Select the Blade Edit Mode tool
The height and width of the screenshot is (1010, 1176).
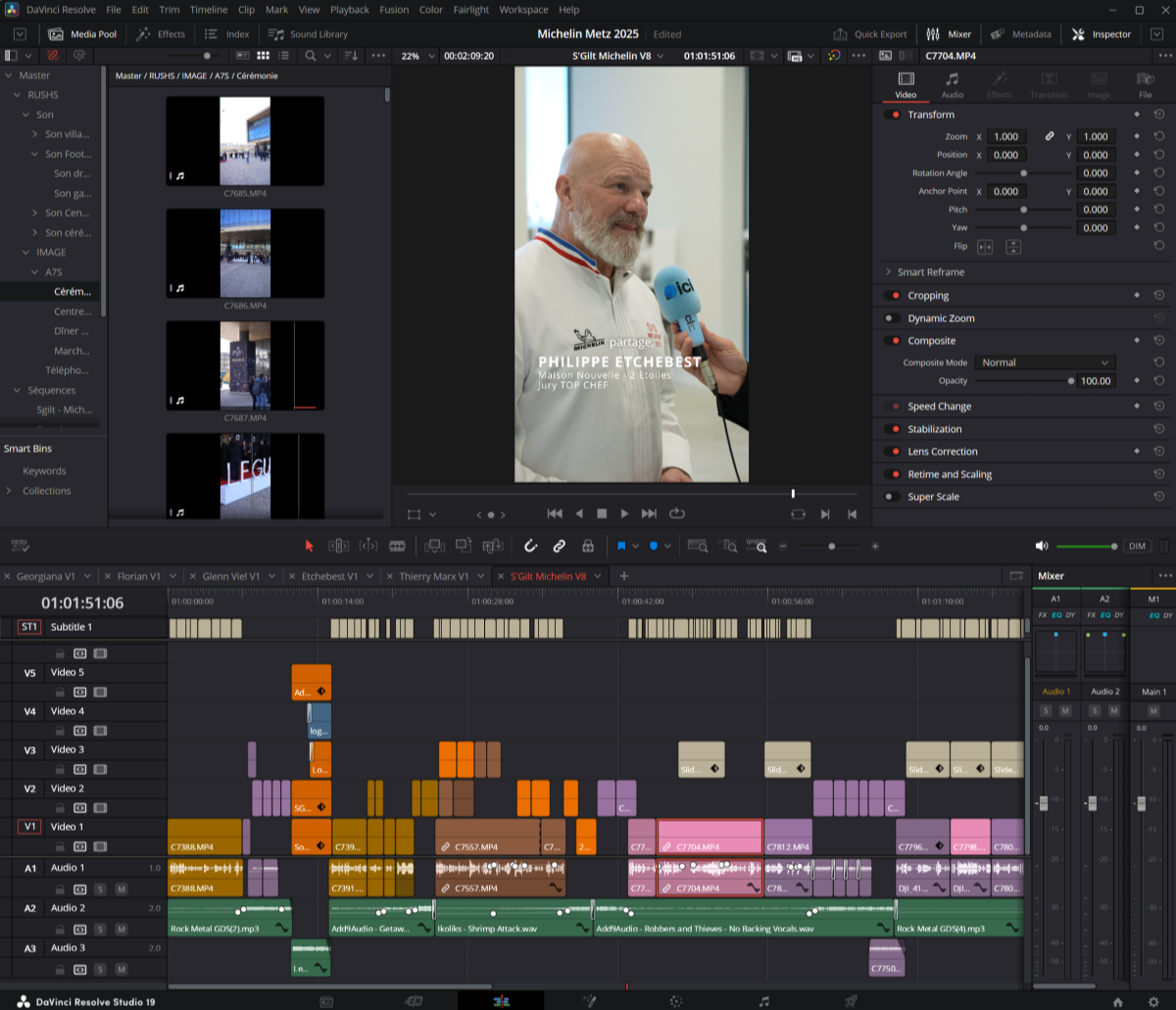coord(397,546)
